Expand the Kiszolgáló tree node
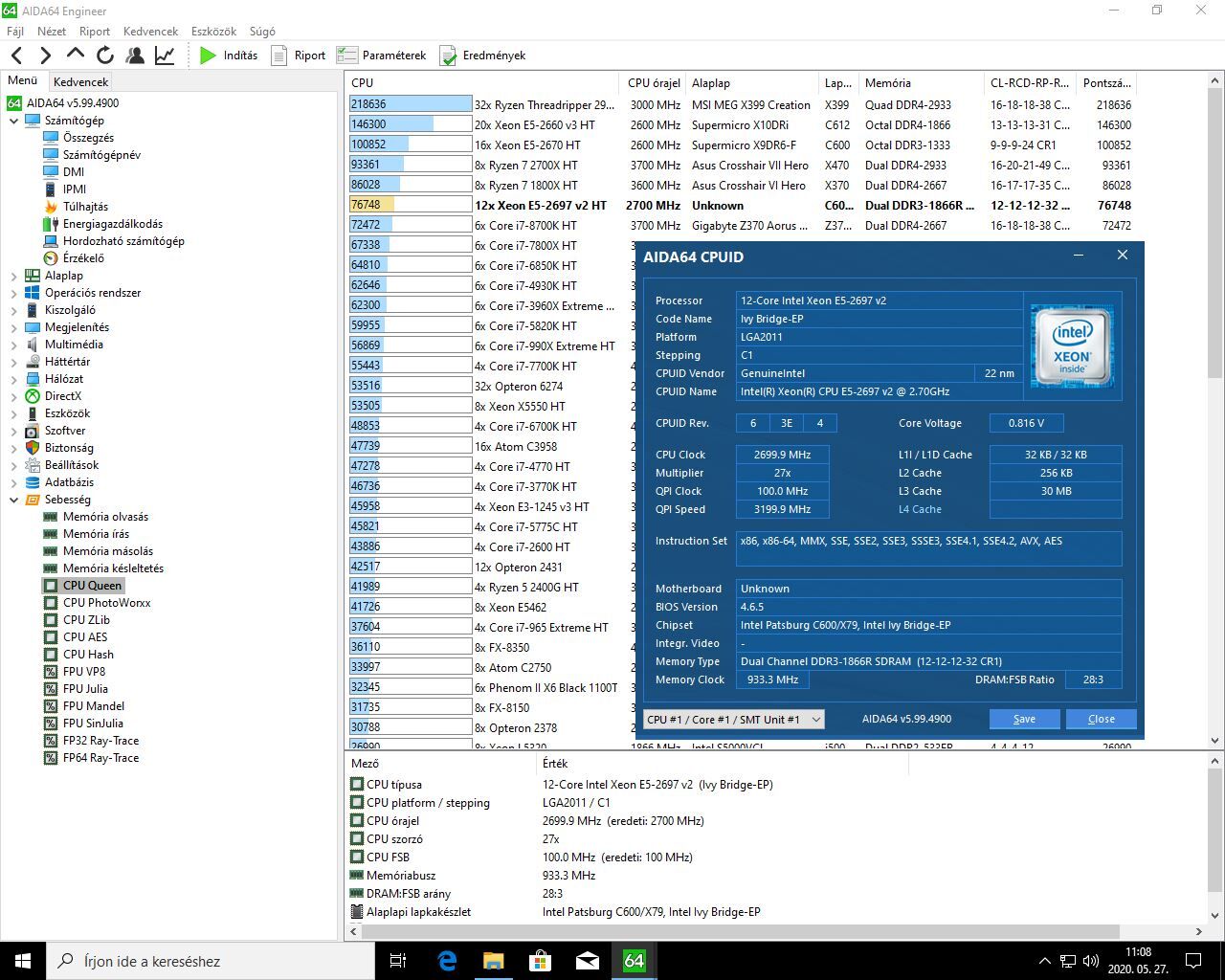 coord(13,310)
